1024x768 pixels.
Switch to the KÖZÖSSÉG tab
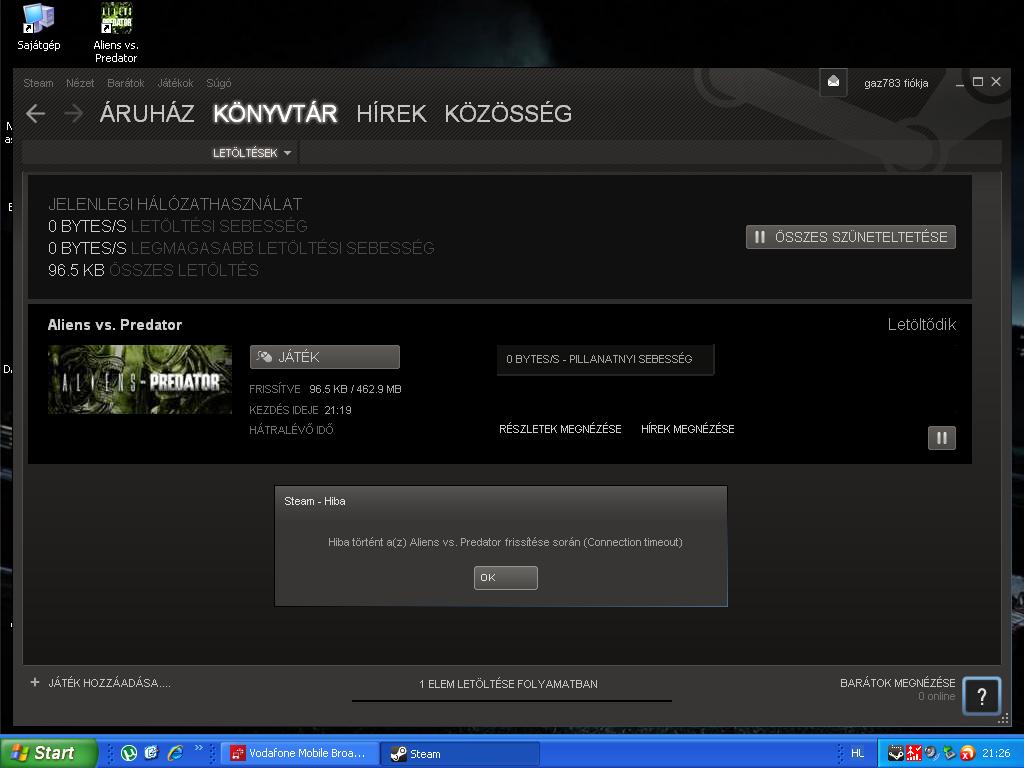508,114
